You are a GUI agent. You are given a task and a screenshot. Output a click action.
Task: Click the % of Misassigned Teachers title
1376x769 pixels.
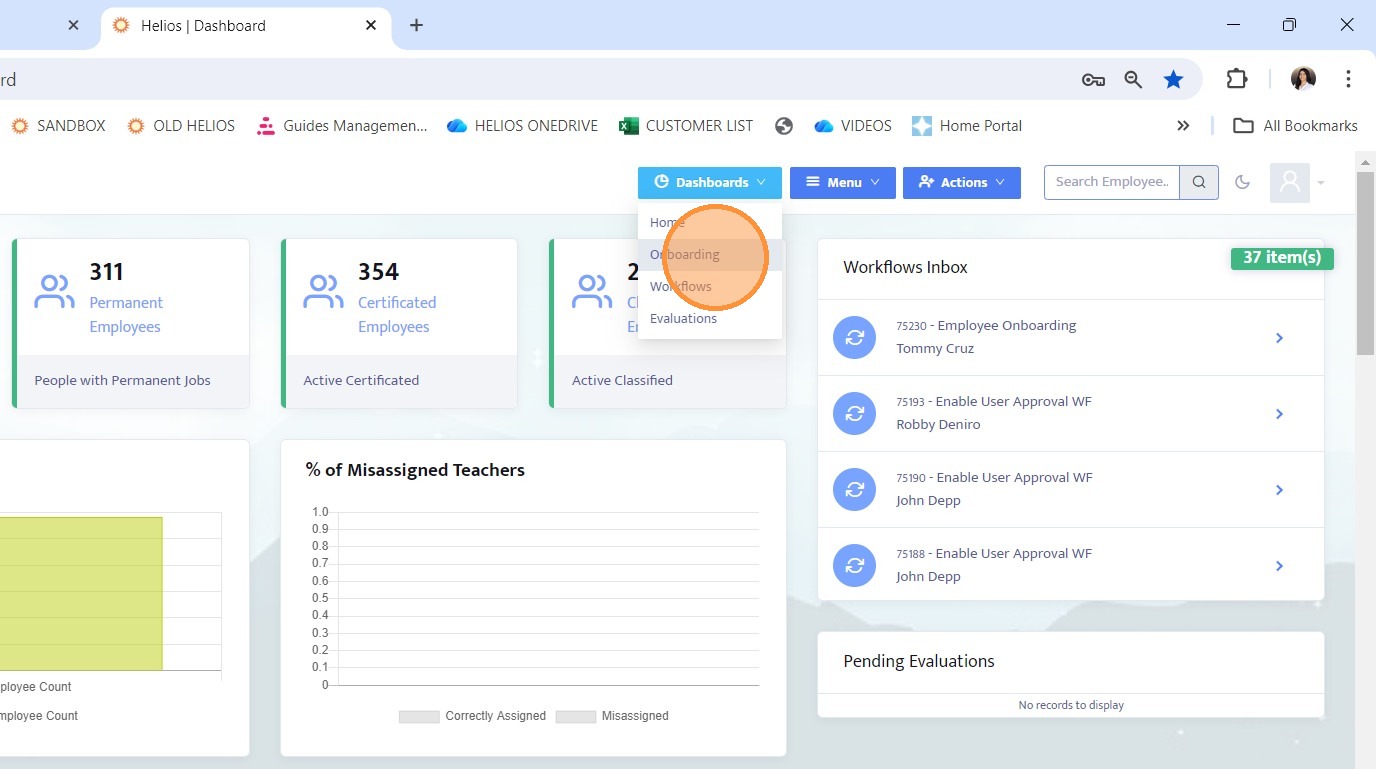(x=415, y=470)
